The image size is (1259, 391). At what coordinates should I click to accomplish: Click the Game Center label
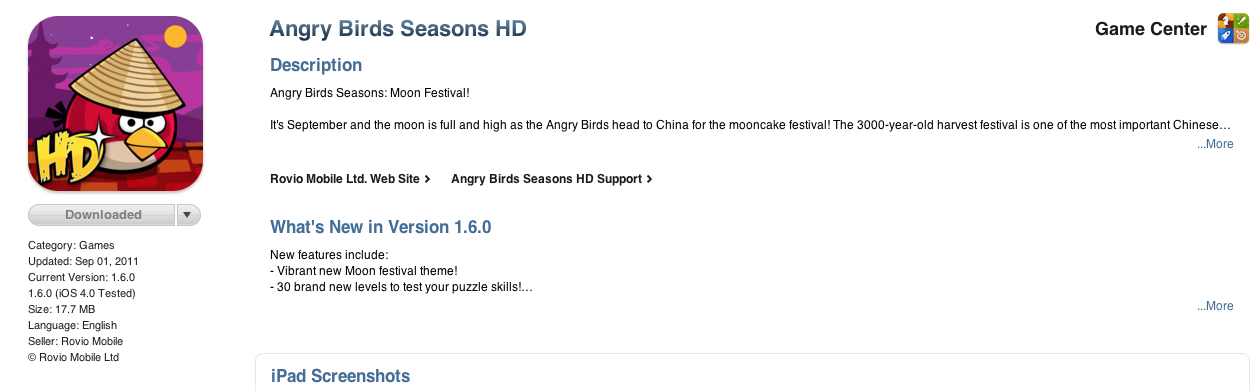point(1151,29)
